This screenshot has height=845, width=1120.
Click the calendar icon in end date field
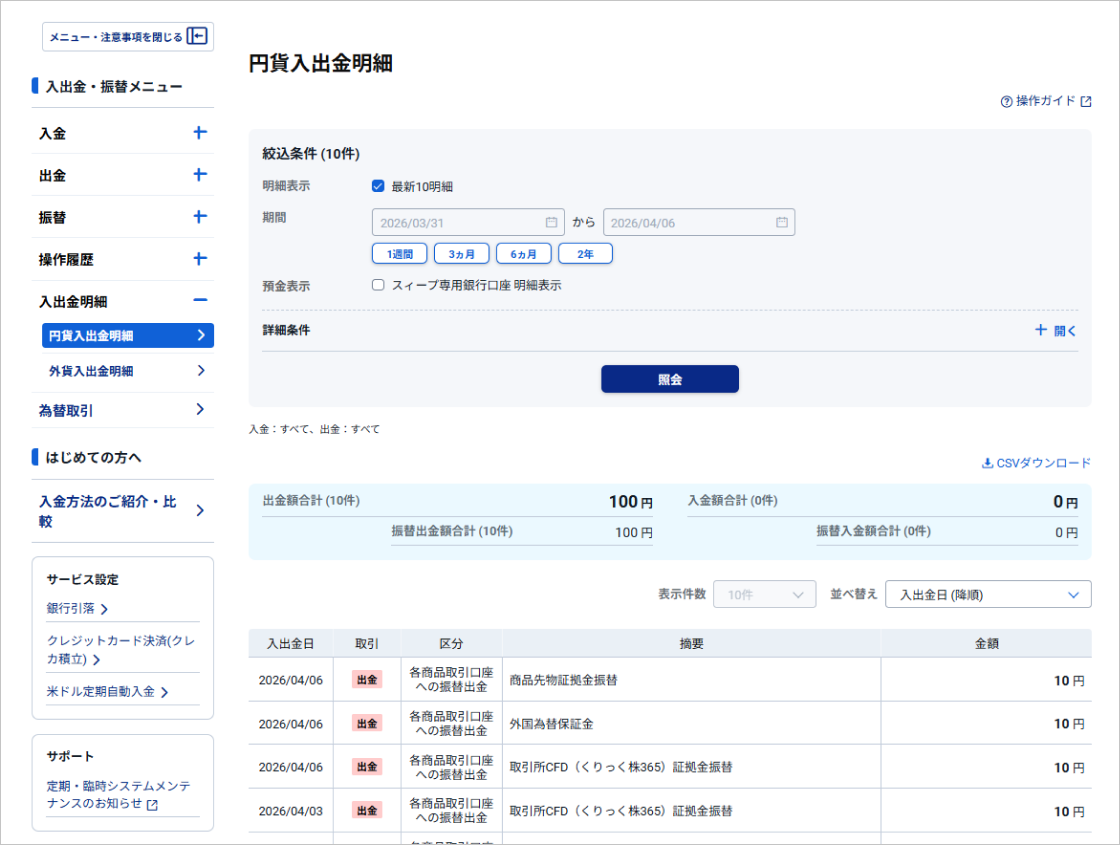point(782,223)
